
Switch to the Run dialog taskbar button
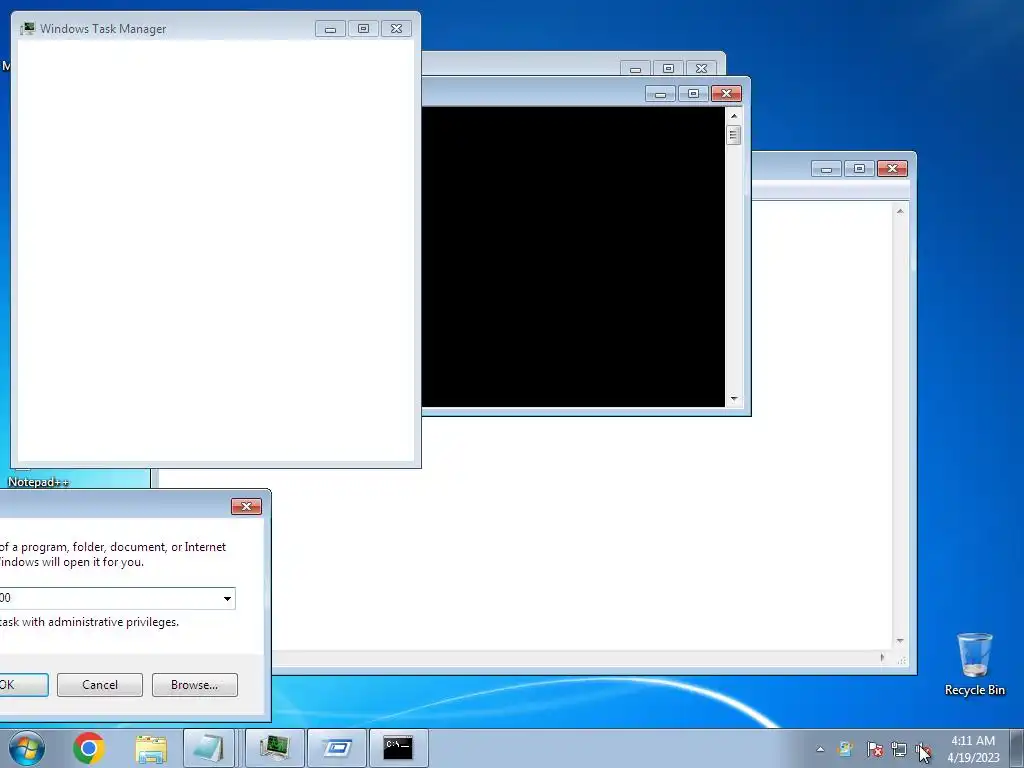[x=337, y=748]
